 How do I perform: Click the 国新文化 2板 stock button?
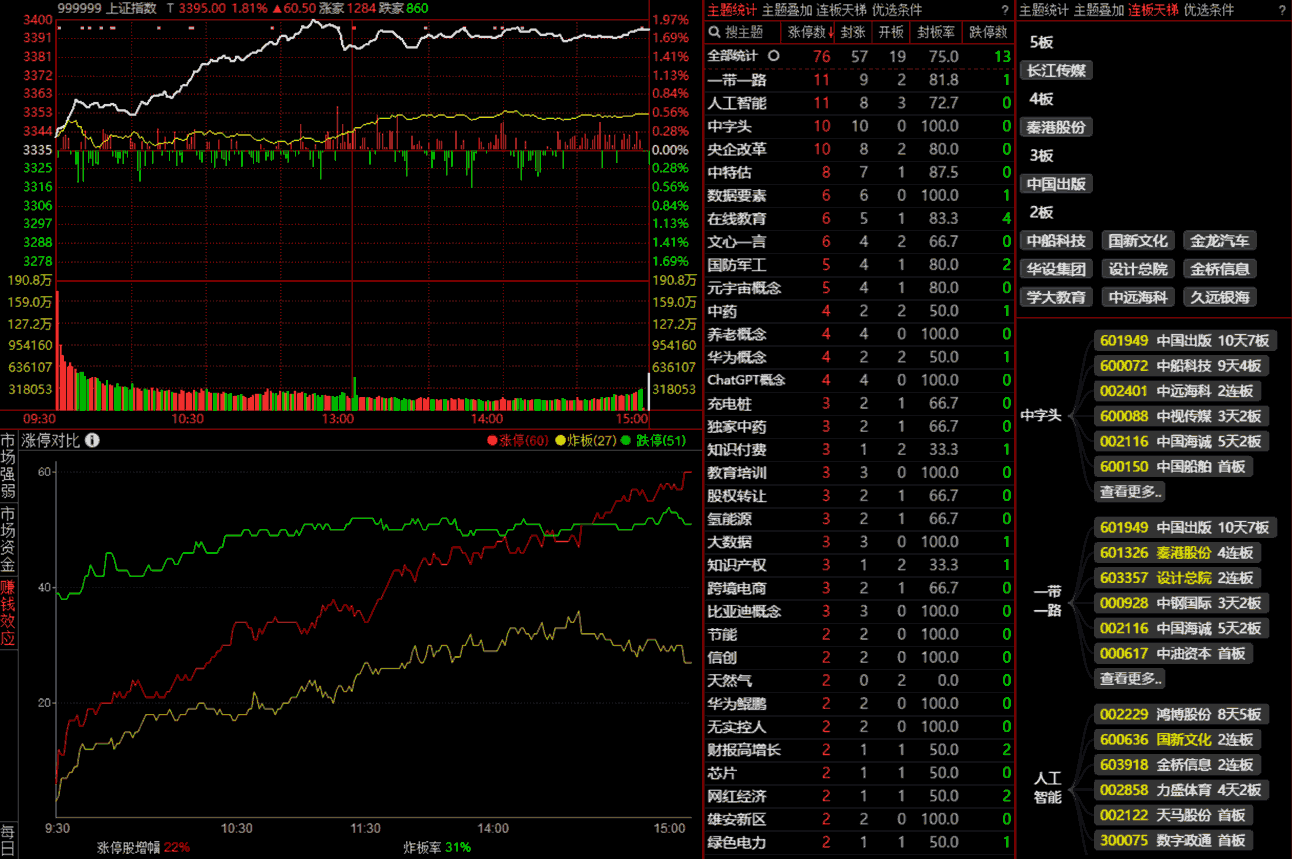(1138, 241)
